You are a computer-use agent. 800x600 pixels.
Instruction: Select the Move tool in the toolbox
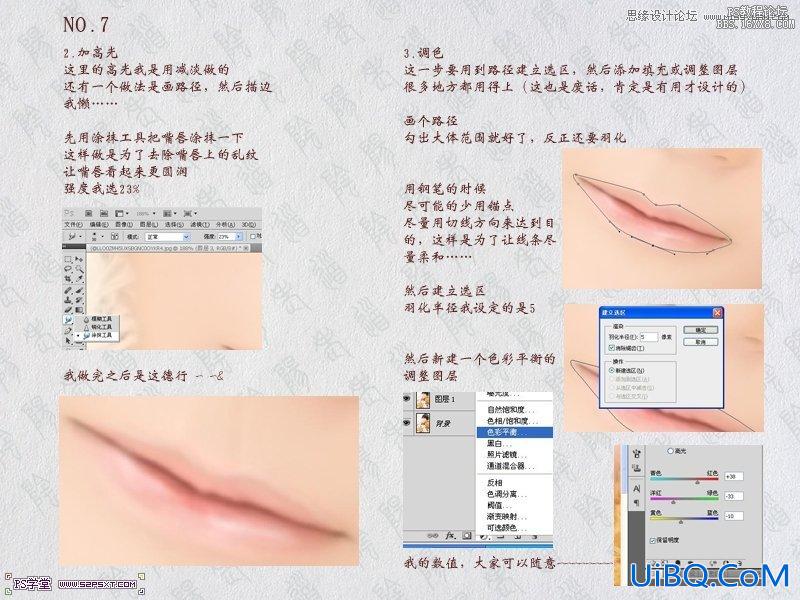(79, 259)
